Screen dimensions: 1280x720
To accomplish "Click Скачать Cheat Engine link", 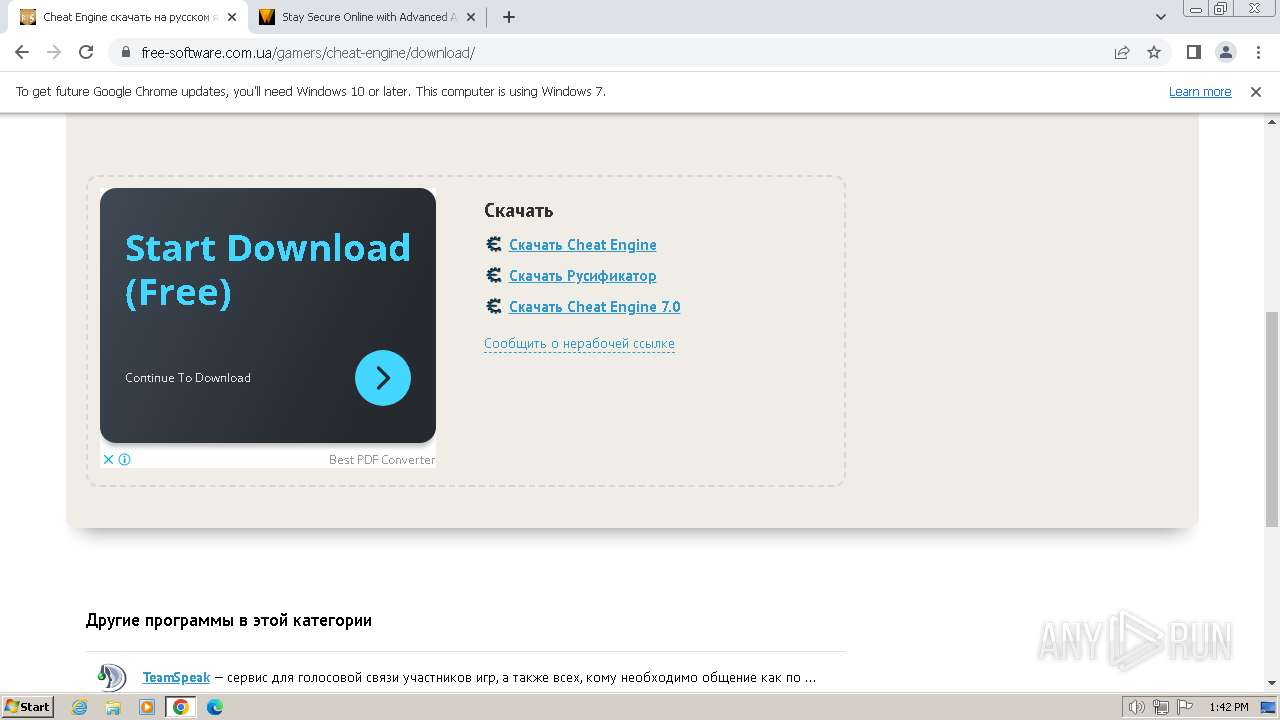I will [583, 244].
